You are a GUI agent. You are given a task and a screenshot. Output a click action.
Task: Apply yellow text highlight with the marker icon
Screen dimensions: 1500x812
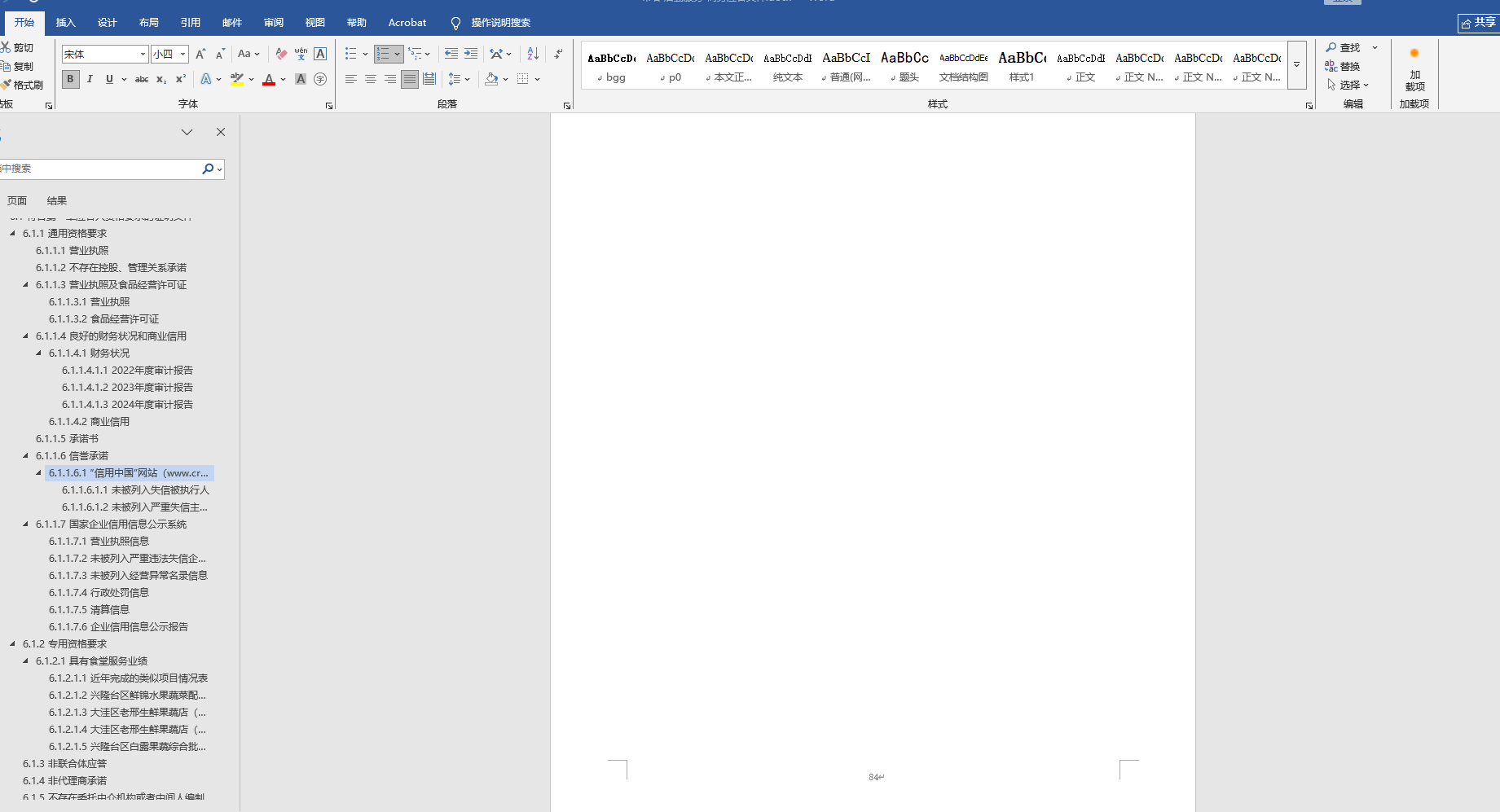pyautogui.click(x=237, y=79)
